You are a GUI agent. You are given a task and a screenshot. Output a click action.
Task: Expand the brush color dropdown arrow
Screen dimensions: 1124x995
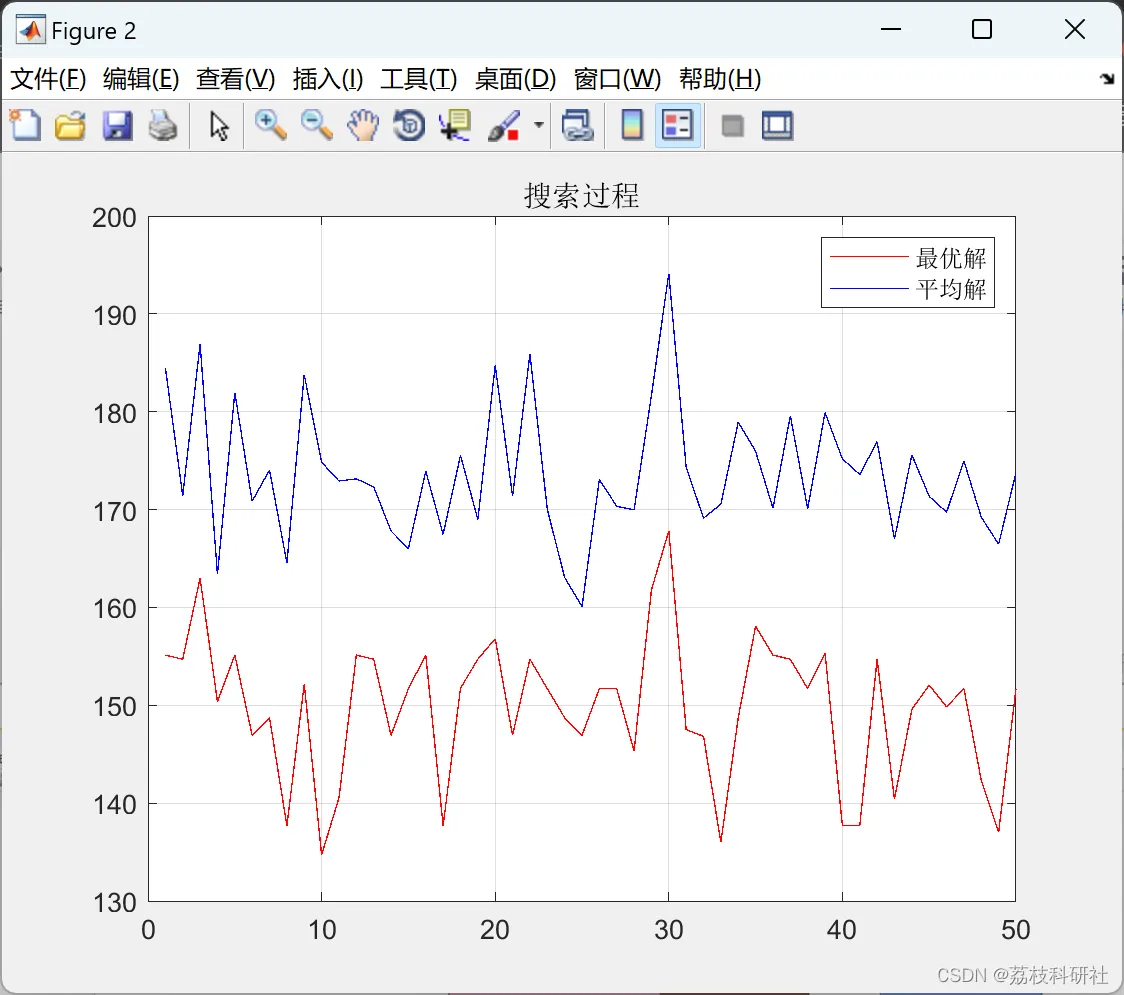point(539,125)
